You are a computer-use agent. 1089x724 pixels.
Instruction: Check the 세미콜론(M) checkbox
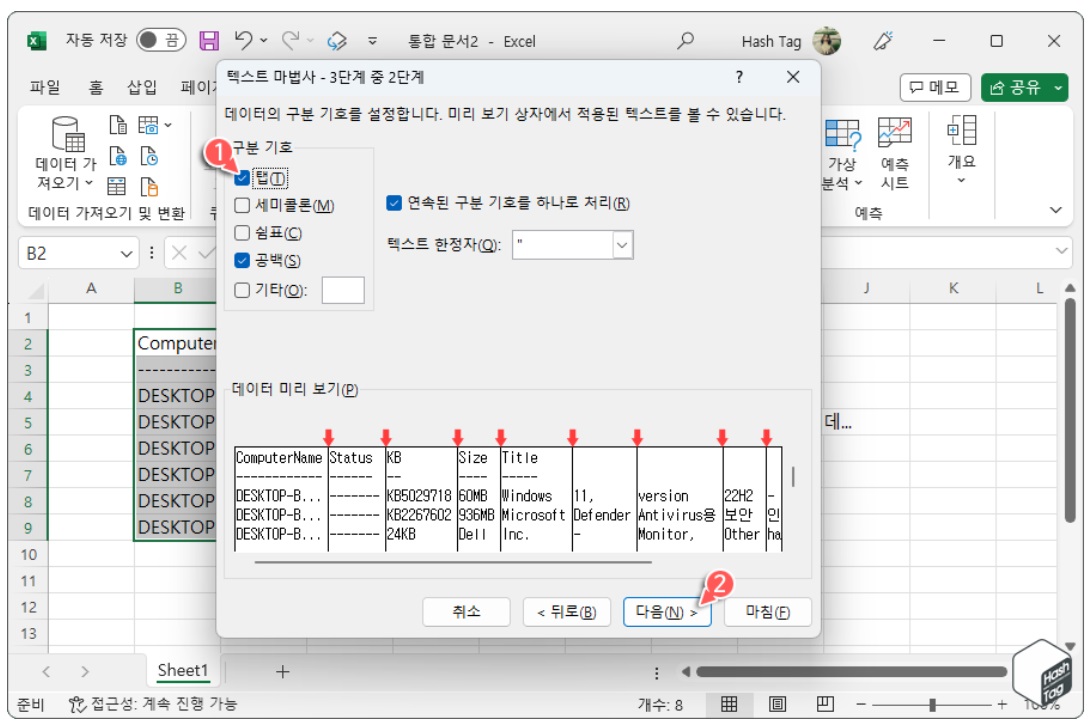pos(242,206)
